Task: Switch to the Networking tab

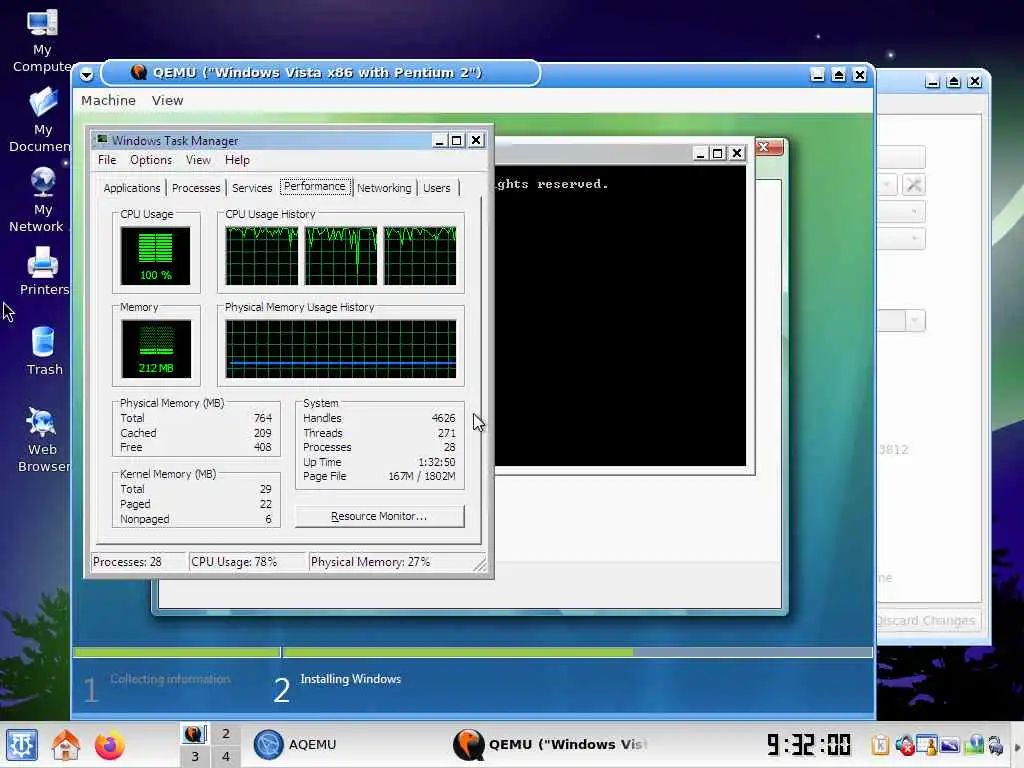Action: tap(384, 188)
